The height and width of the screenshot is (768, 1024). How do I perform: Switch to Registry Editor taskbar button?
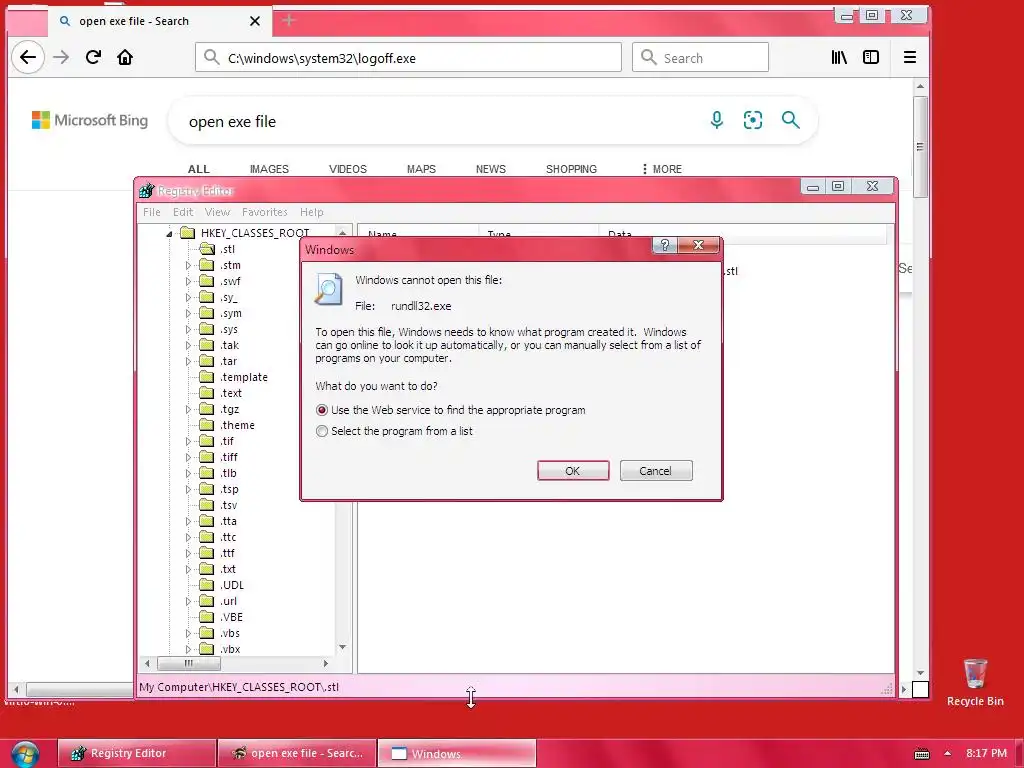click(x=136, y=754)
